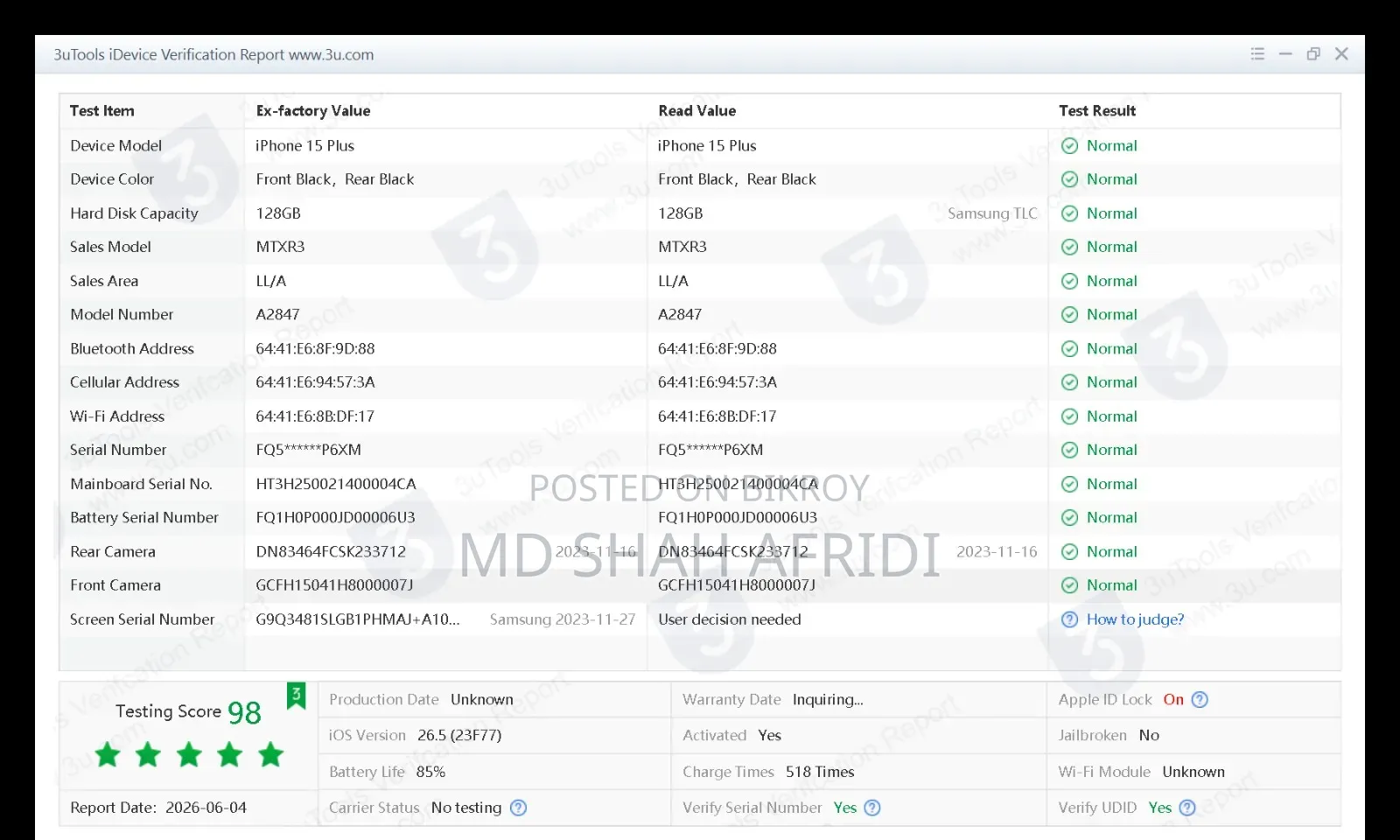
Task: Click the Production Date value Unknown
Action: pyautogui.click(x=482, y=700)
